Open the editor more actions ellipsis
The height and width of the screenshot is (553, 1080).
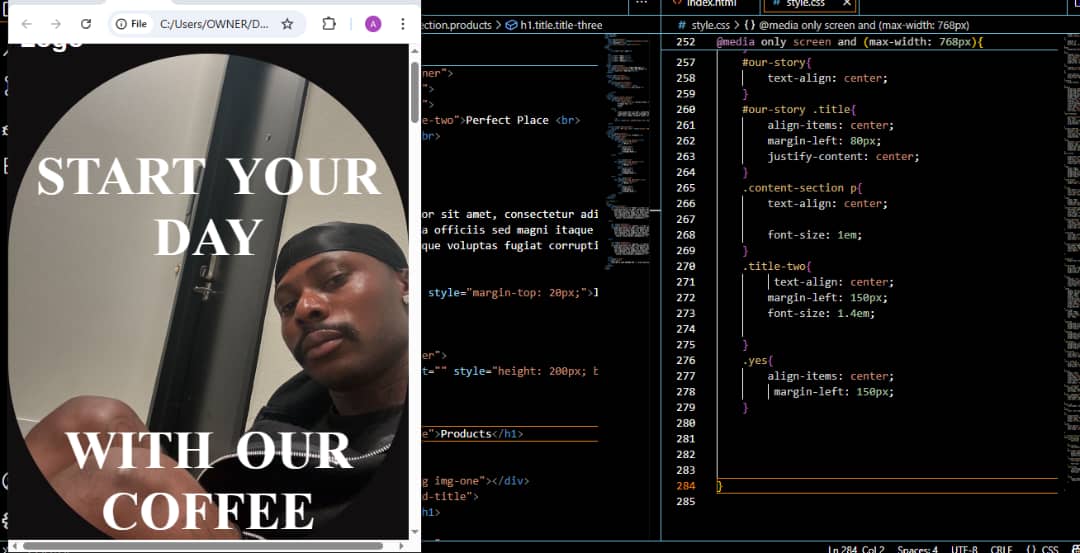(641, 3)
